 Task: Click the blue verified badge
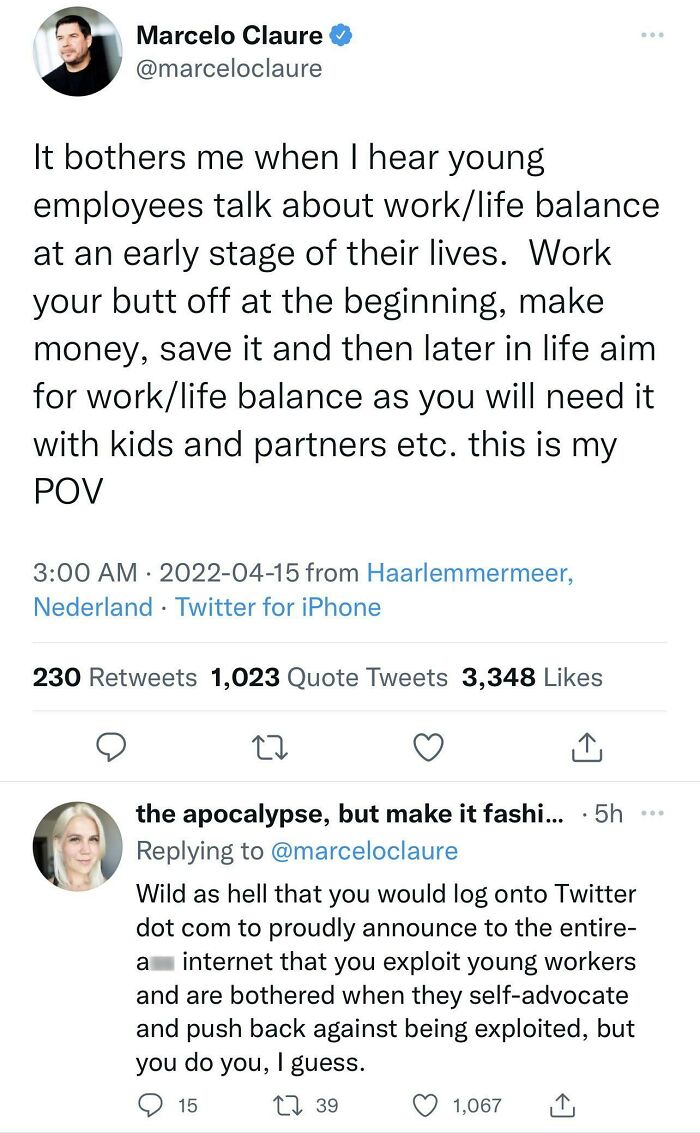[x=342, y=36]
